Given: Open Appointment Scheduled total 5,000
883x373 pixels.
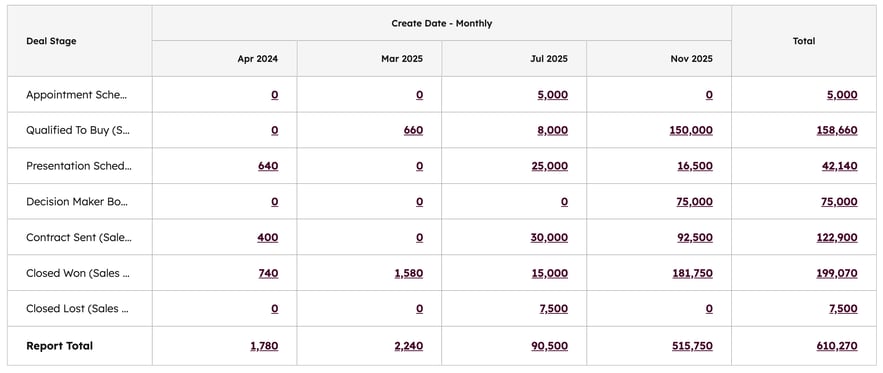Looking at the screenshot, I should 842,95.
